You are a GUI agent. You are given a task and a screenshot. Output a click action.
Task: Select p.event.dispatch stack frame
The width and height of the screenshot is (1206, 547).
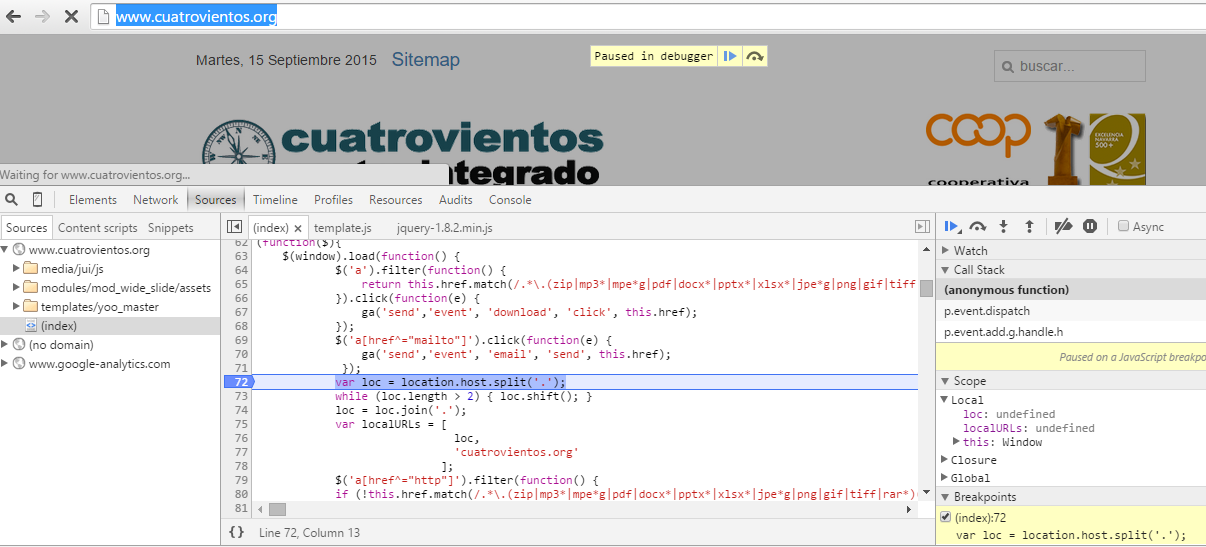pos(1071,311)
